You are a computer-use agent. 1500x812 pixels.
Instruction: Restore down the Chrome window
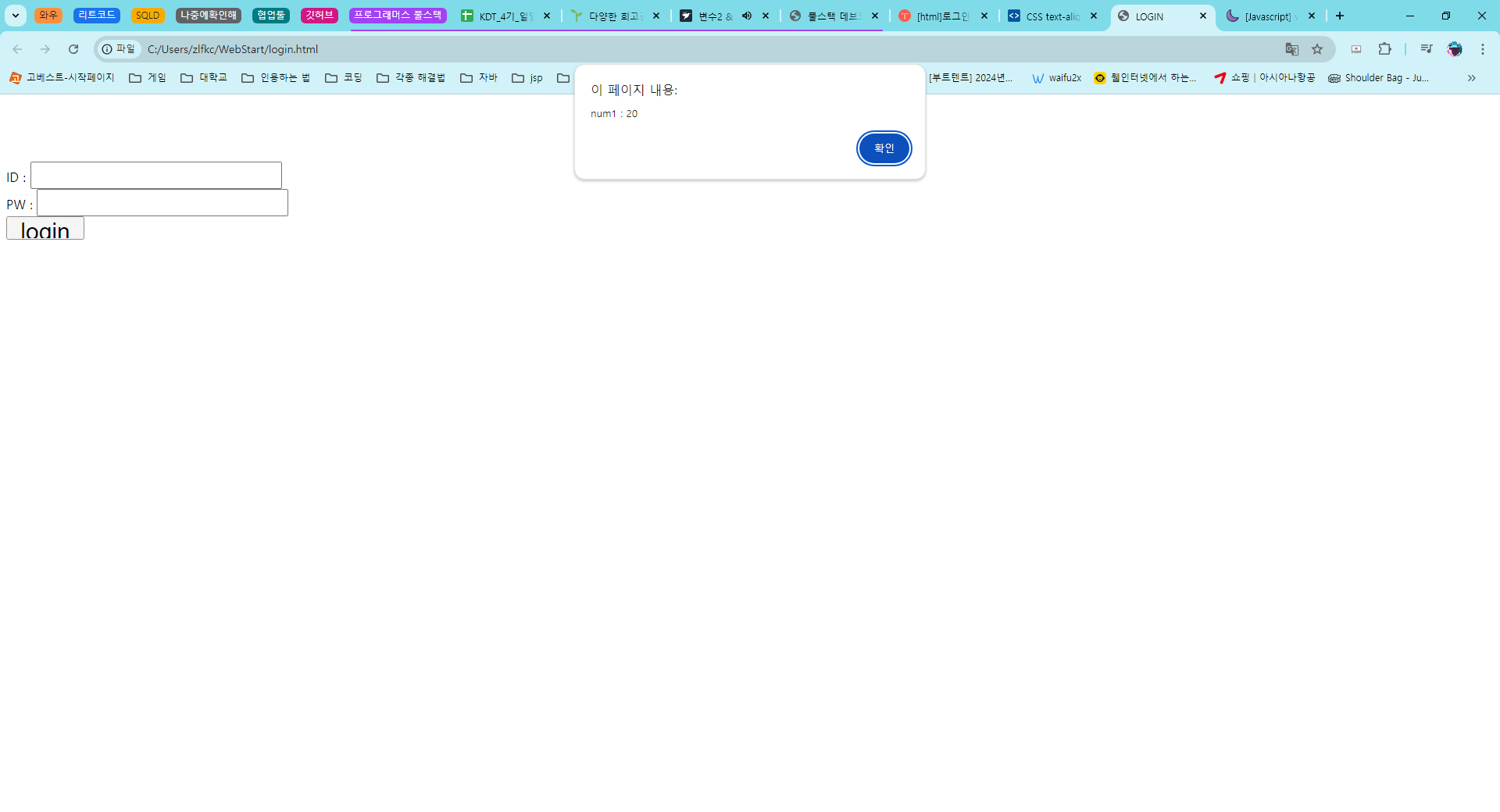click(x=1446, y=16)
